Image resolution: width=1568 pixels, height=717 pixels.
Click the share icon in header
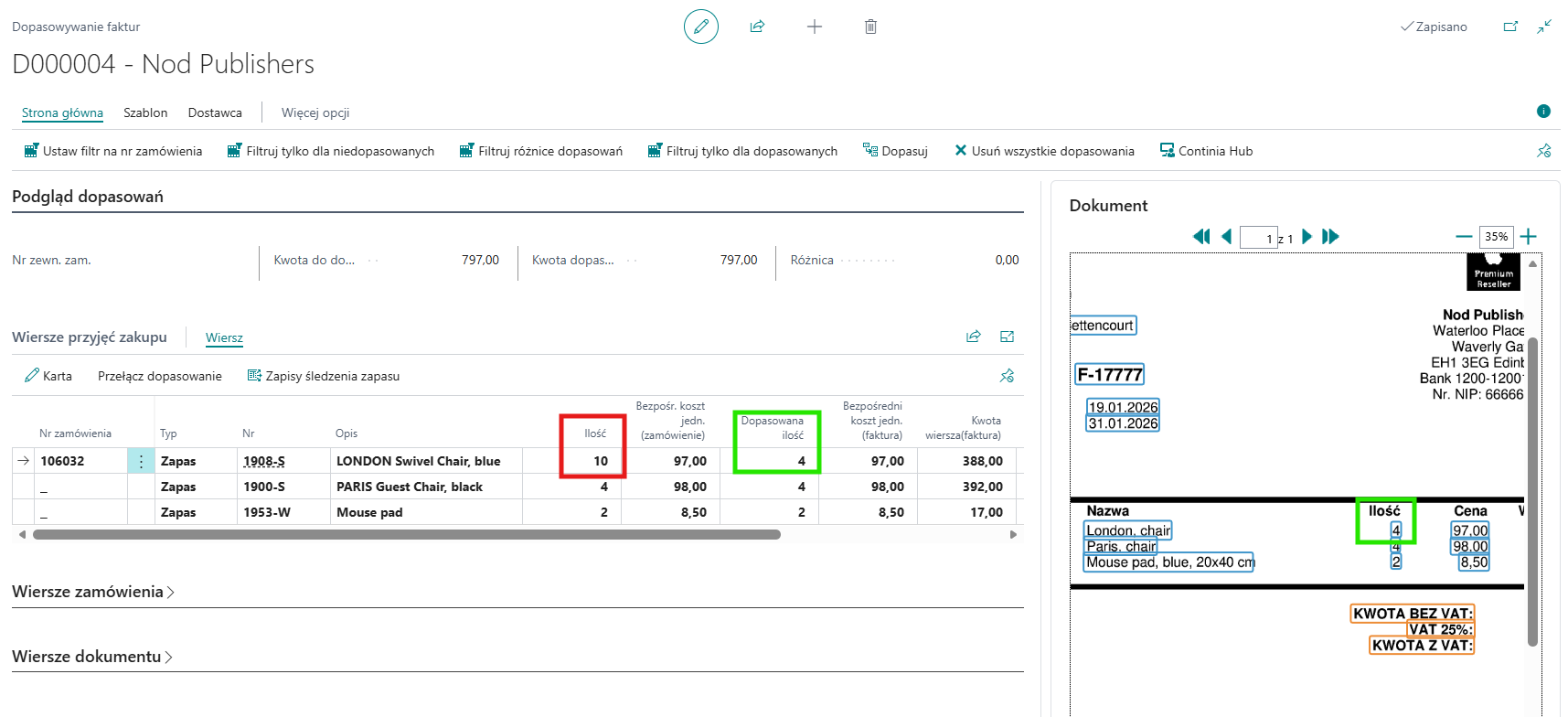coord(757,27)
